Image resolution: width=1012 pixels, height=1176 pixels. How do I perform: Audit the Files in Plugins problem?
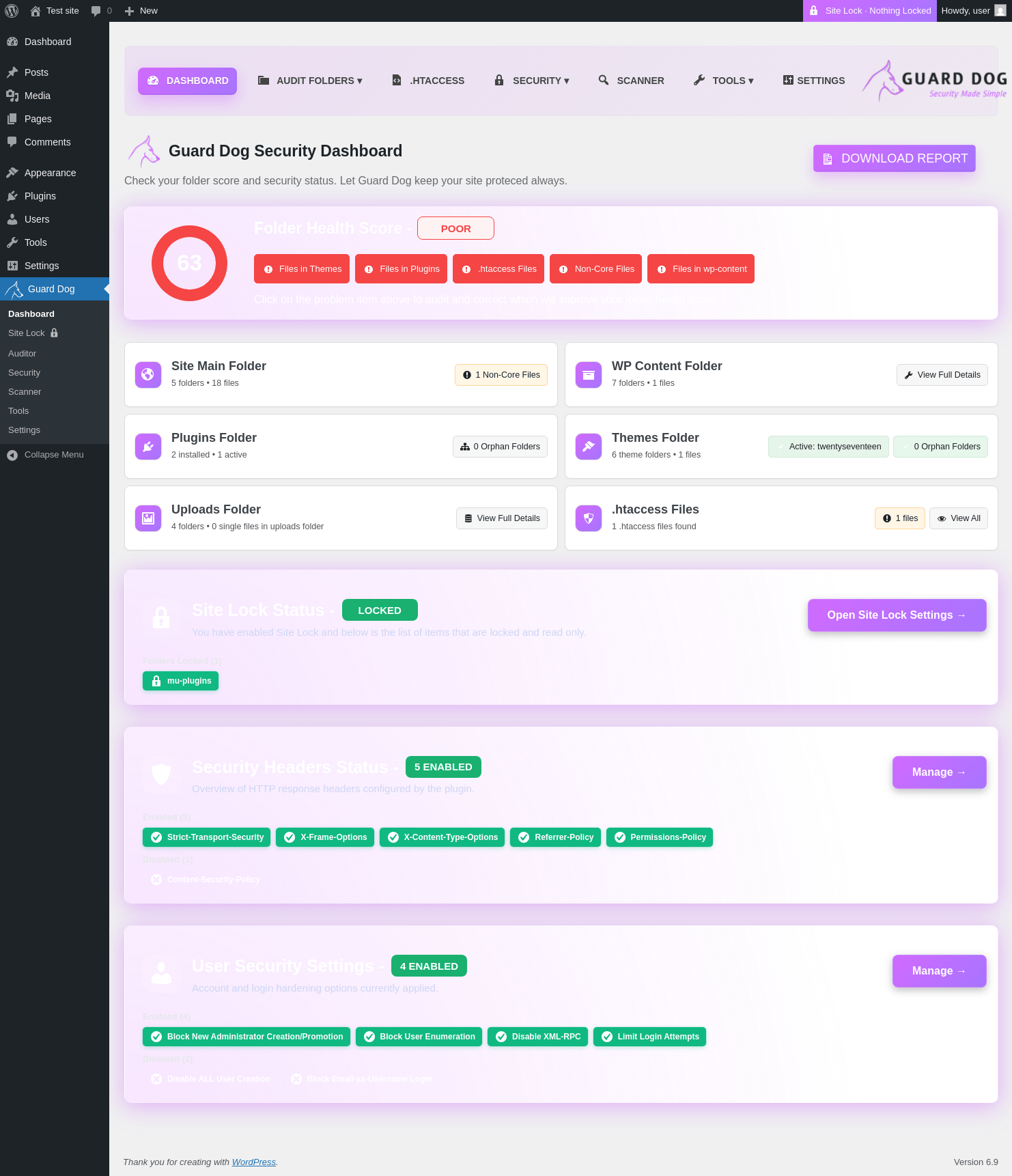click(x=402, y=269)
